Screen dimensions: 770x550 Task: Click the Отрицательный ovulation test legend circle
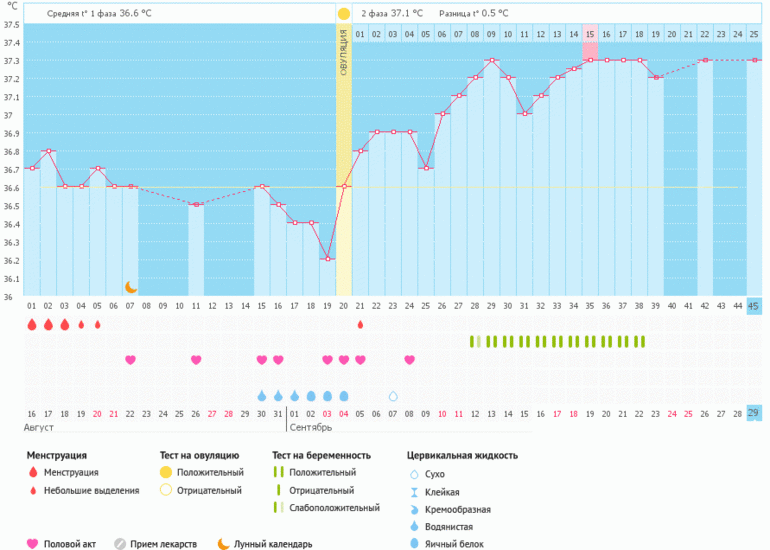click(166, 491)
